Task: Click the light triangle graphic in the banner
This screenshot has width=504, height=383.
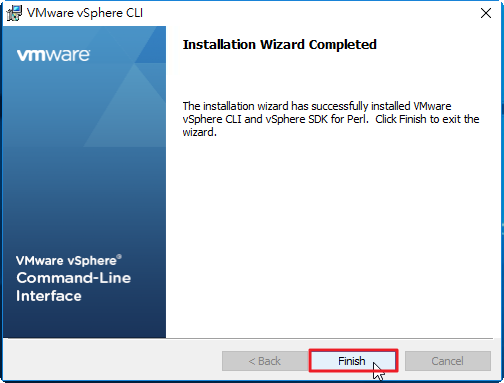Action: (x=128, y=110)
